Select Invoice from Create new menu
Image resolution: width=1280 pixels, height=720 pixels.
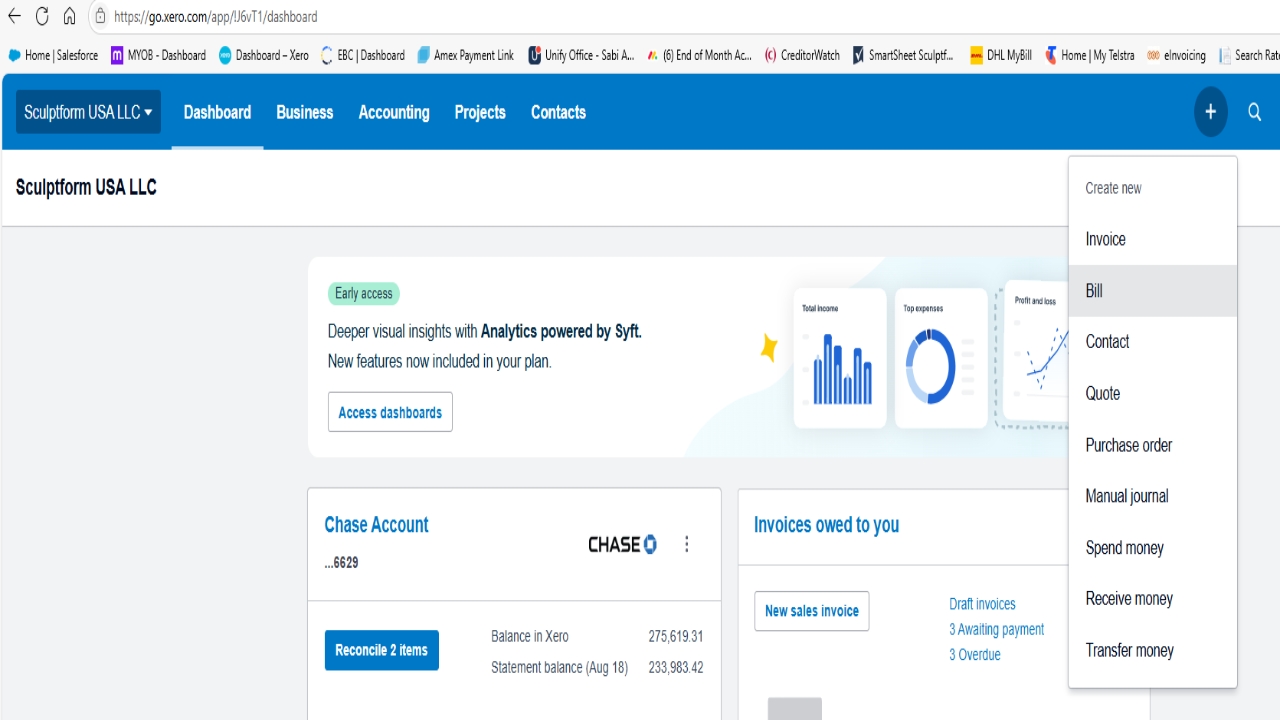[x=1153, y=239]
